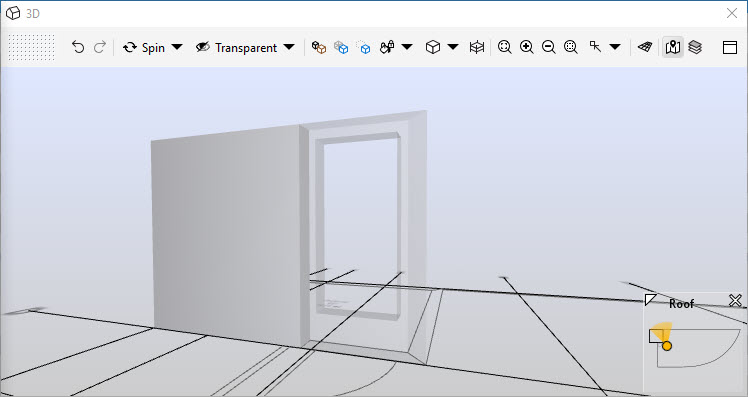Close the Roof navigator minimap panel
Image resolution: width=748 pixels, height=397 pixels.
(735, 301)
